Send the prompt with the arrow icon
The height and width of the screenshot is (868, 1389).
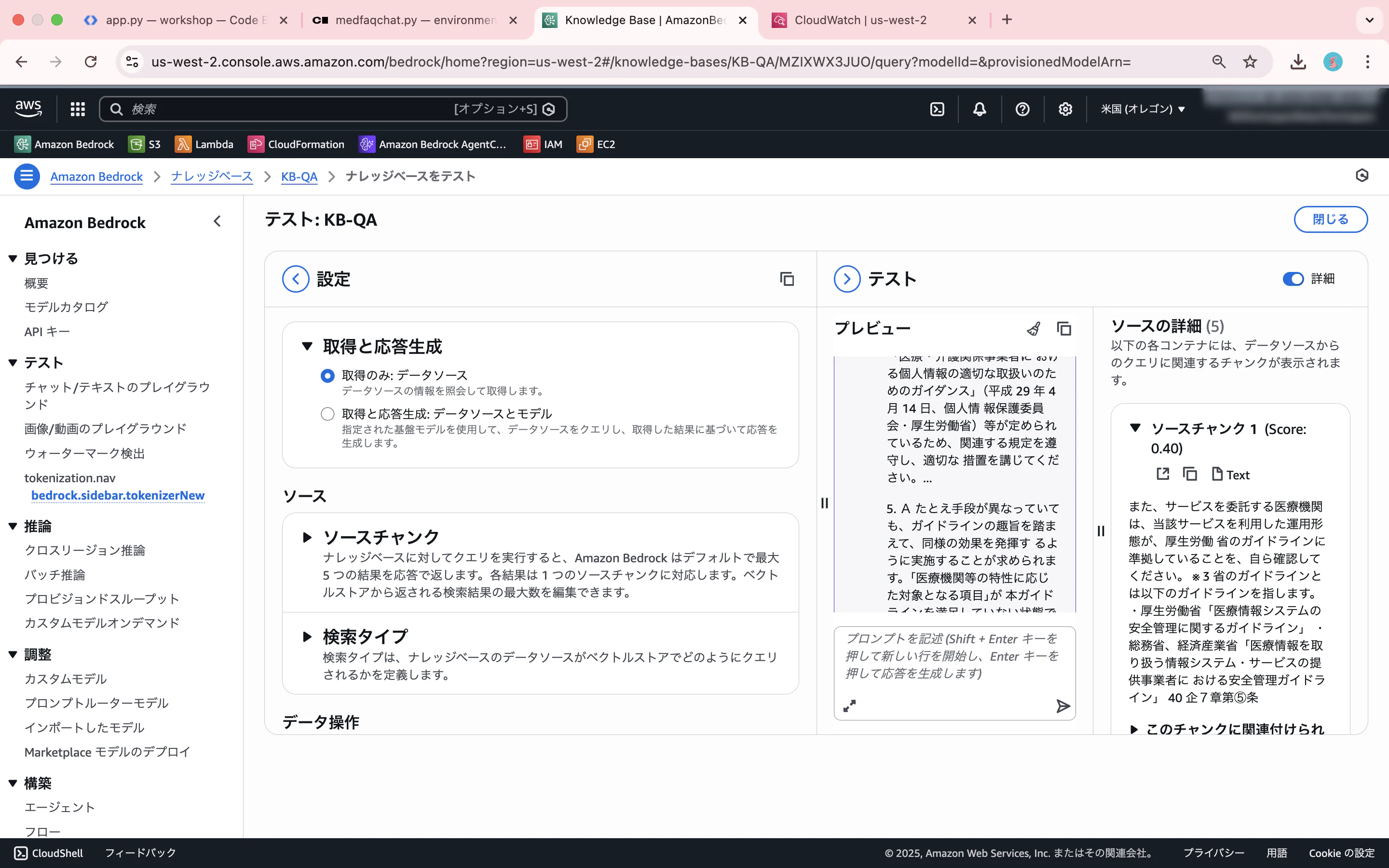(x=1062, y=706)
